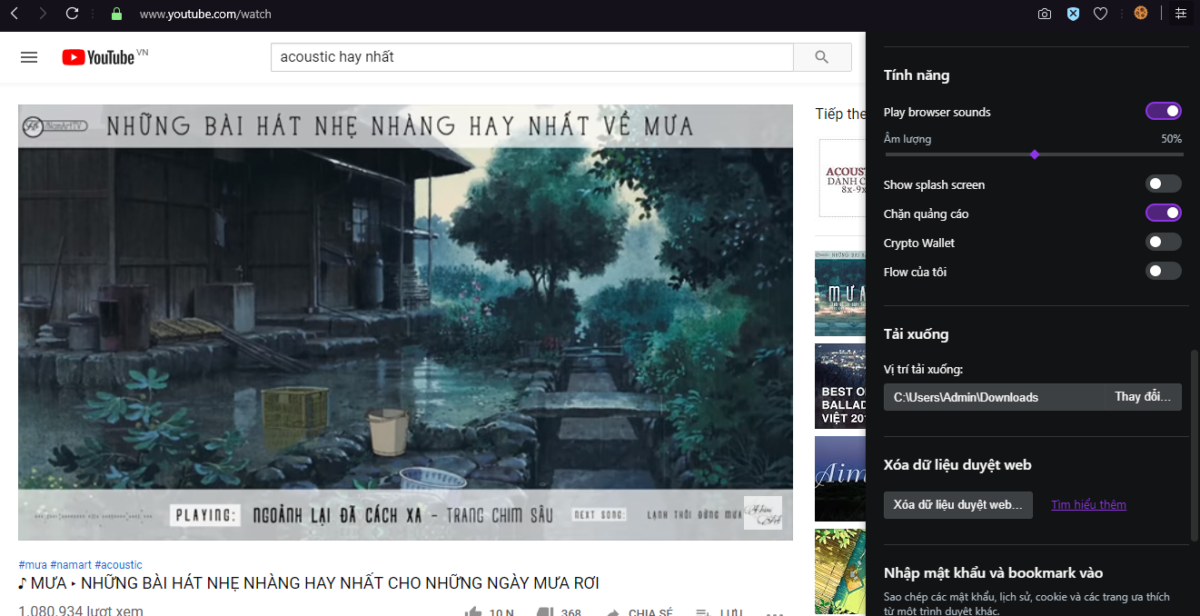Go back using the browser back arrow
The height and width of the screenshot is (616, 1200).
pyautogui.click(x=14, y=14)
